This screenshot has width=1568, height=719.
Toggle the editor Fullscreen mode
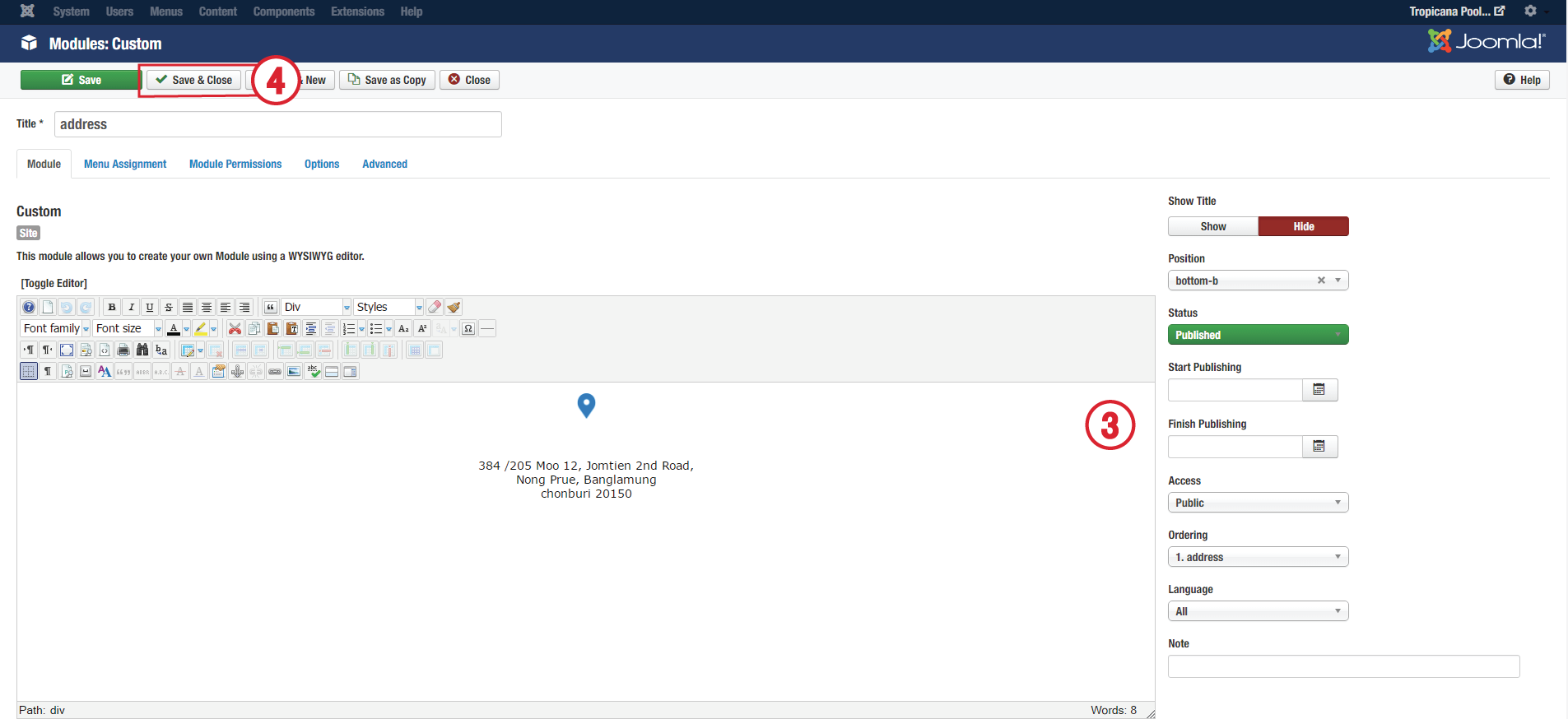click(x=67, y=350)
